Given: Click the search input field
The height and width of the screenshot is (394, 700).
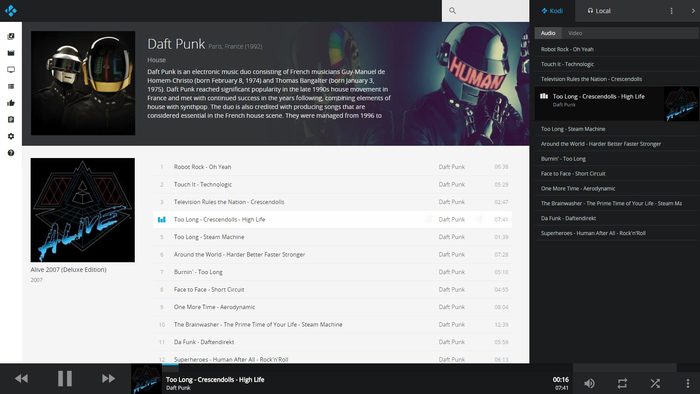Looking at the screenshot, I should (x=485, y=11).
